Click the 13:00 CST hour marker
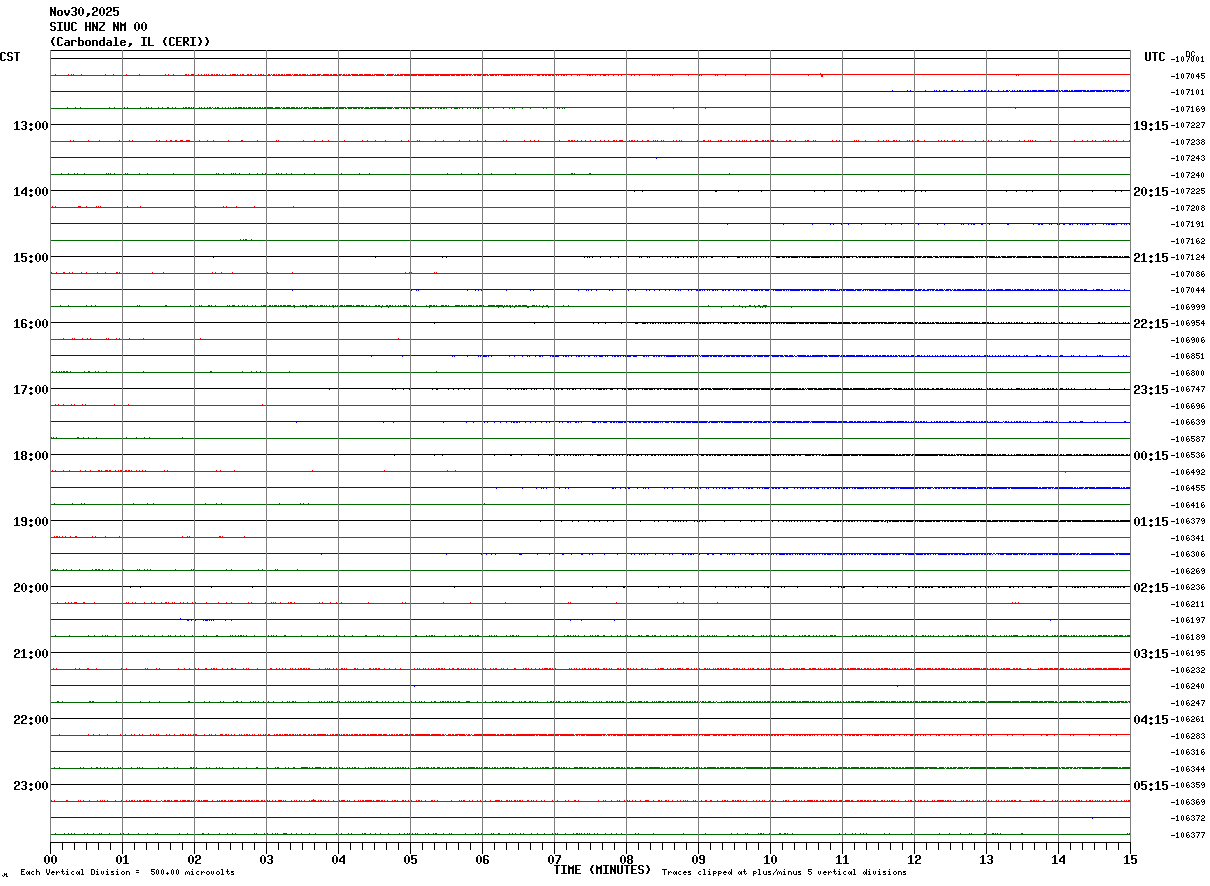 click(x=31, y=126)
